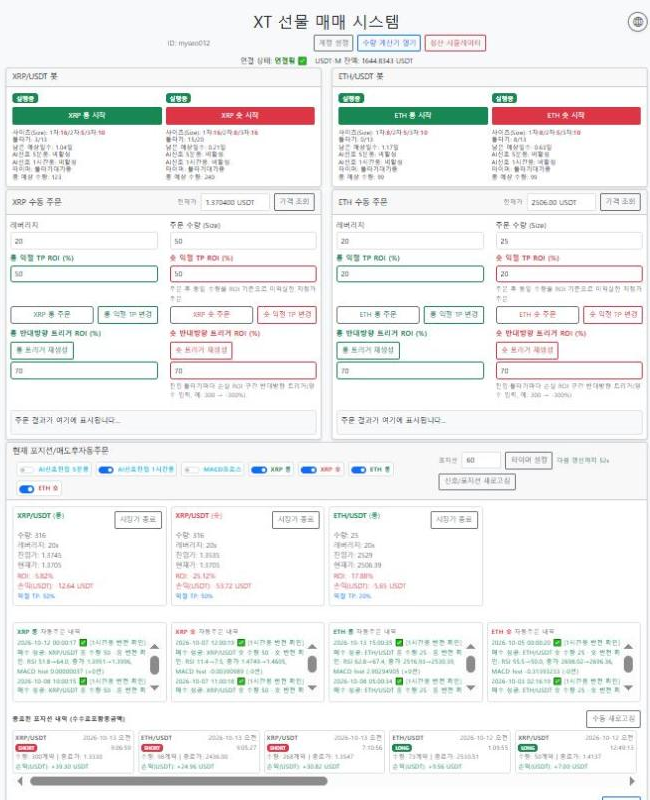
Task: Place an XRP 롱 주문
Action: (52, 315)
